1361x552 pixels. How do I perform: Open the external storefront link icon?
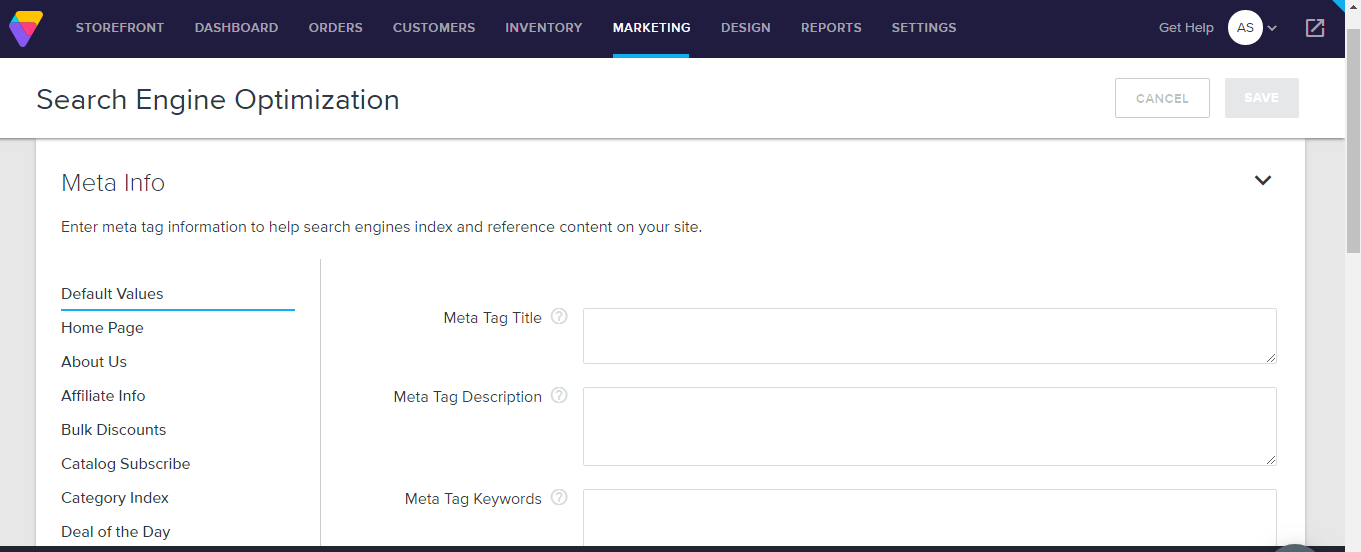[1315, 28]
